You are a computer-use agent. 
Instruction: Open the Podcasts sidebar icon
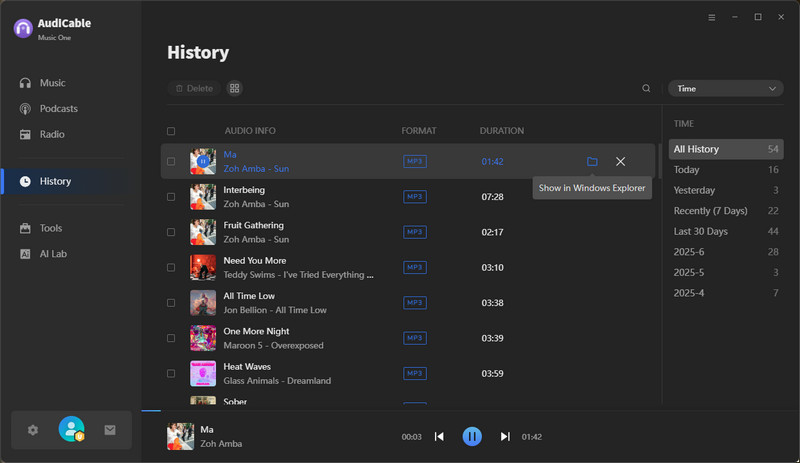coord(25,109)
